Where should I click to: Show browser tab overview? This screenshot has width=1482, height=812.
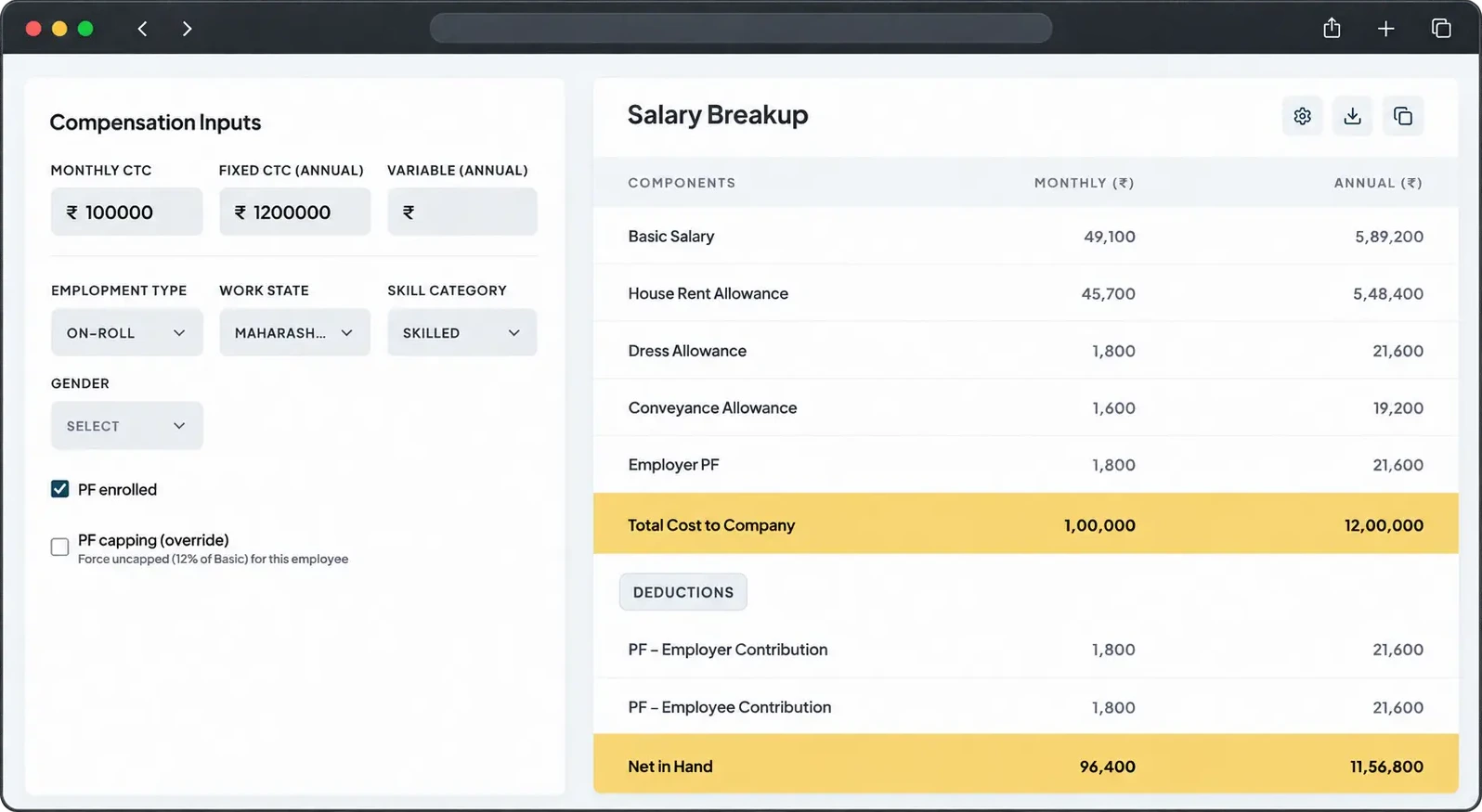(1441, 28)
